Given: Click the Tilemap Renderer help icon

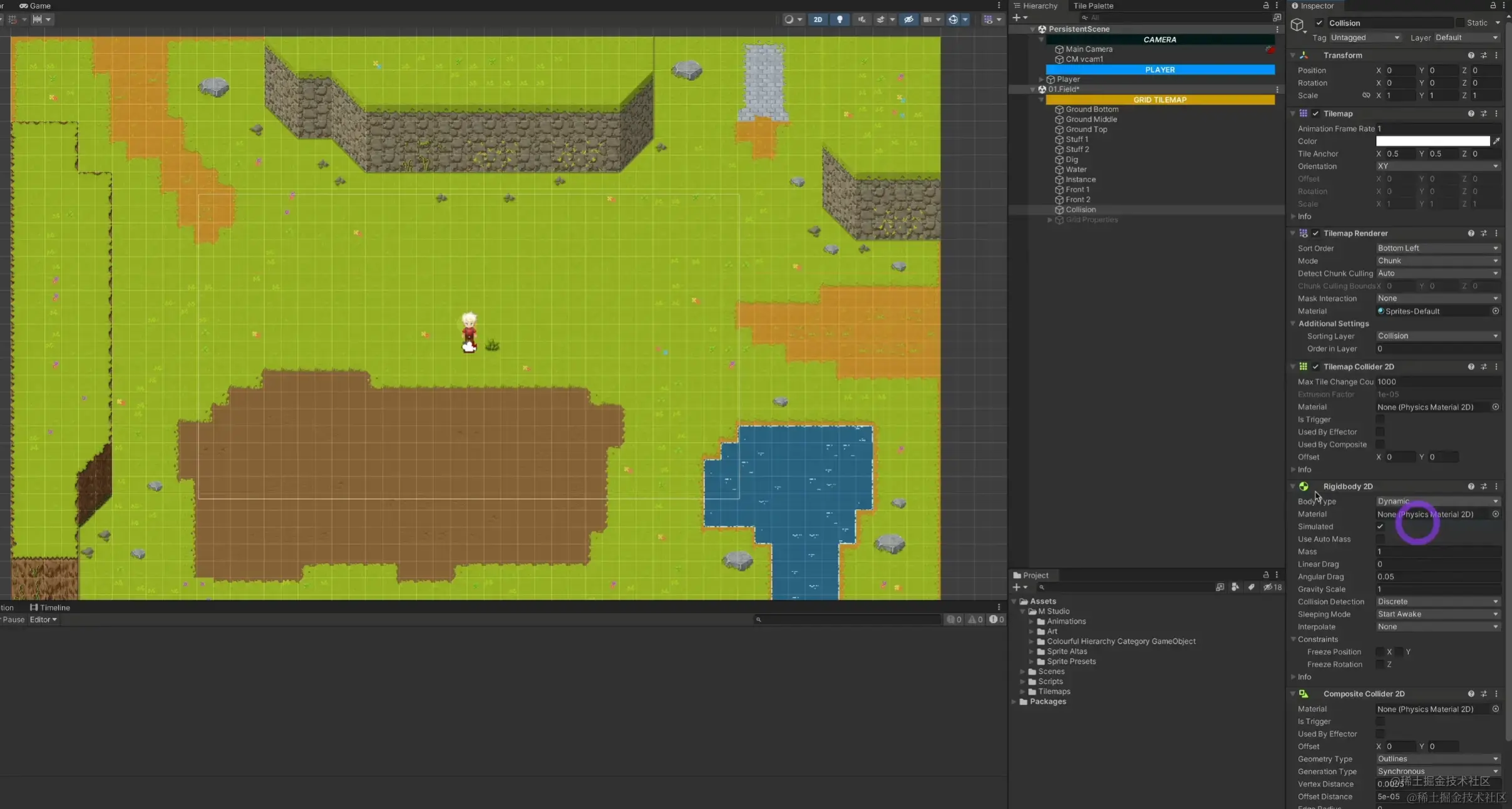Looking at the screenshot, I should 1471,234.
